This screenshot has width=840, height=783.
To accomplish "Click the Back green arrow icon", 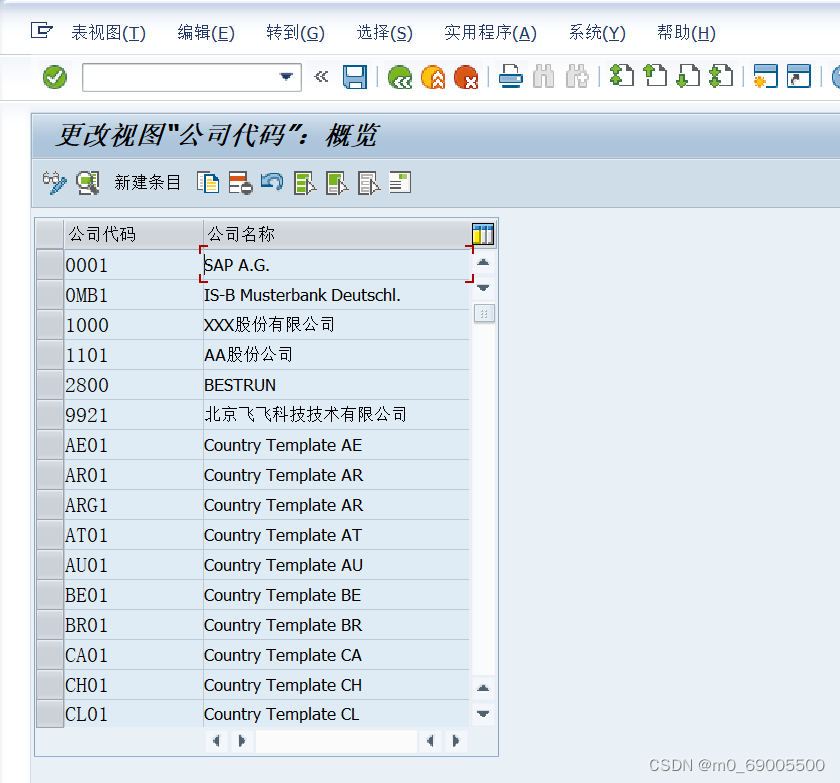I will 399,76.
